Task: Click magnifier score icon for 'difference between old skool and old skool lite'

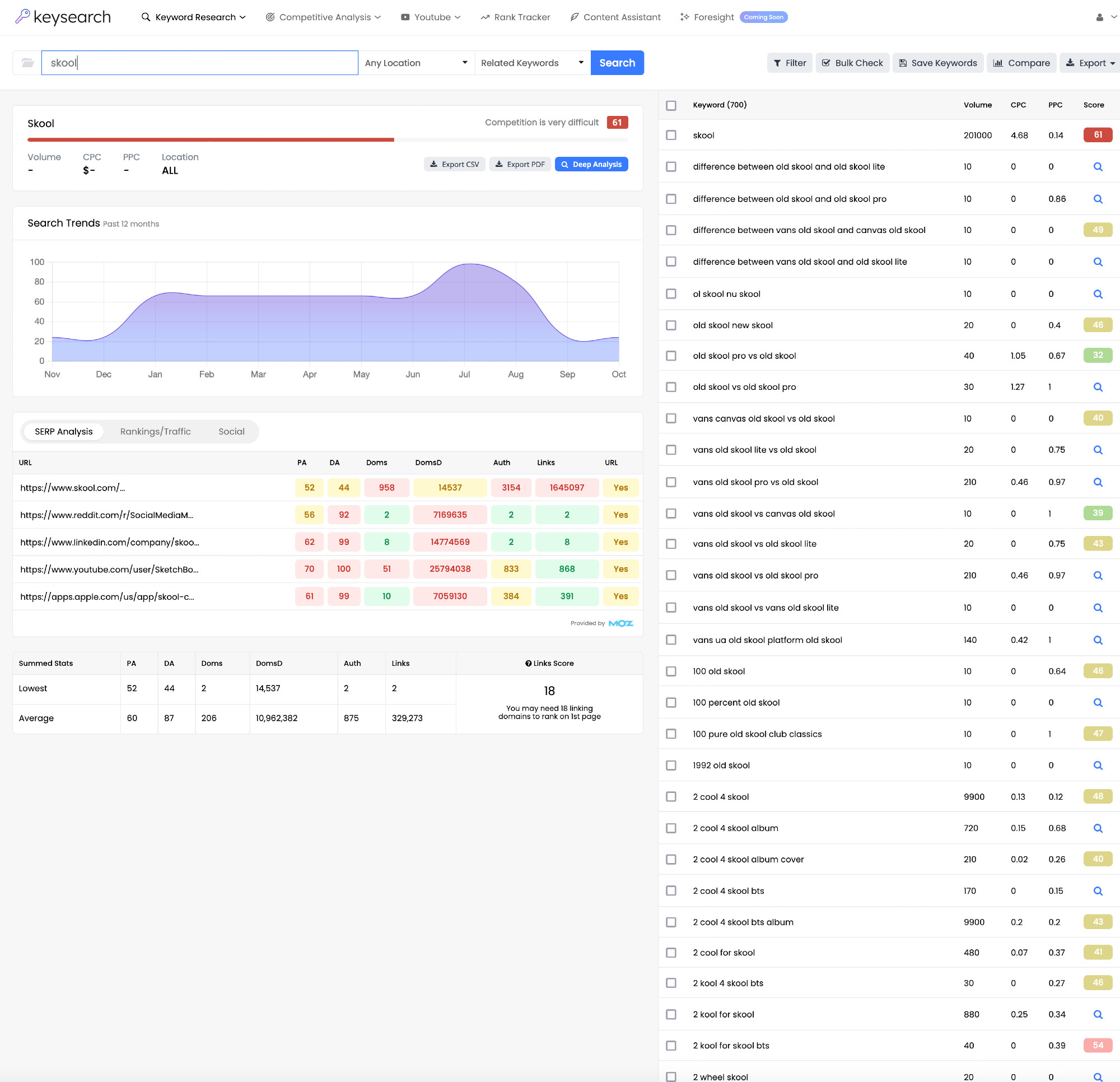Action: click(1098, 167)
